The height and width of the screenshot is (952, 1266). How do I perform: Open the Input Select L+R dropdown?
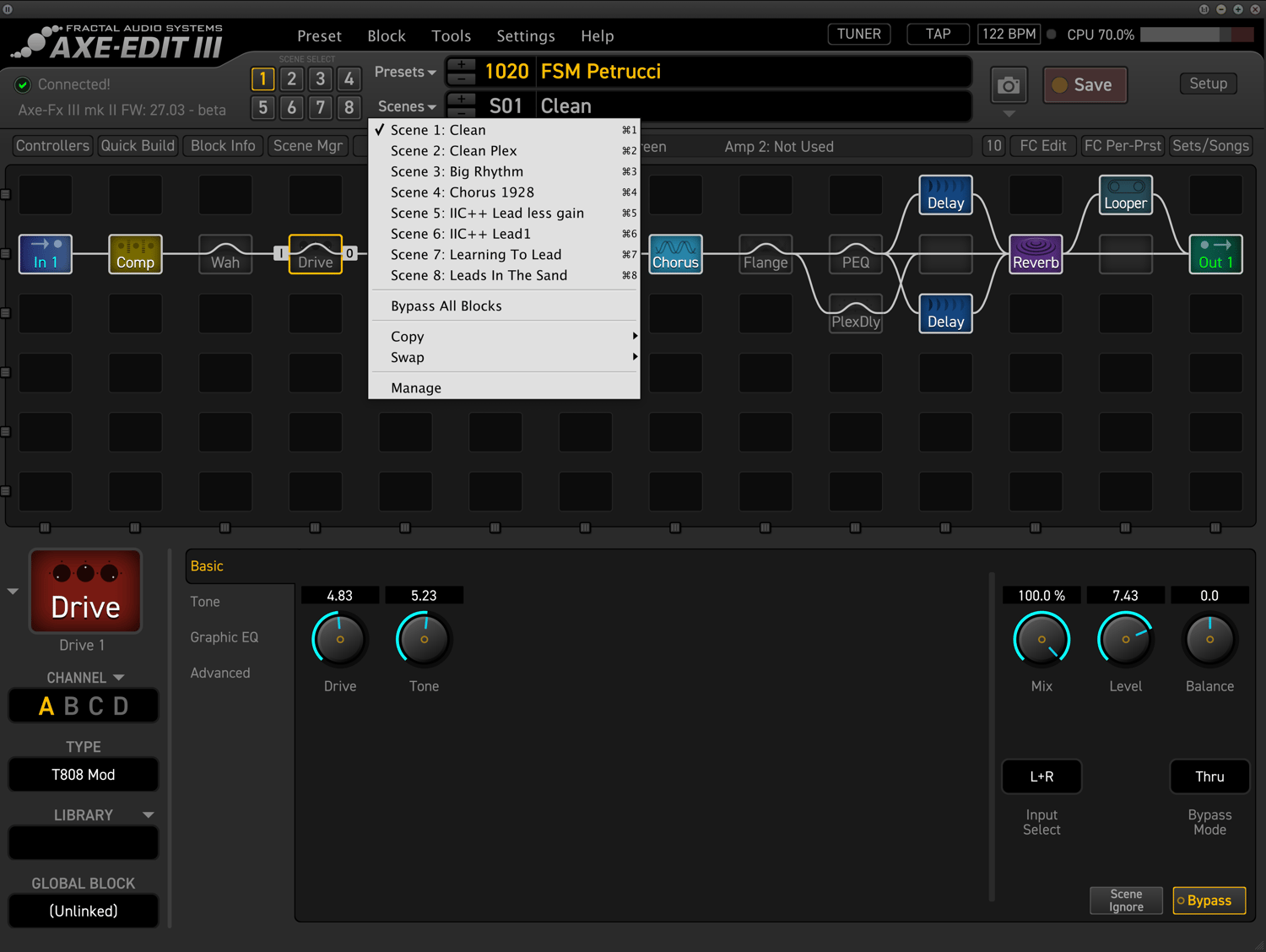coord(1041,776)
